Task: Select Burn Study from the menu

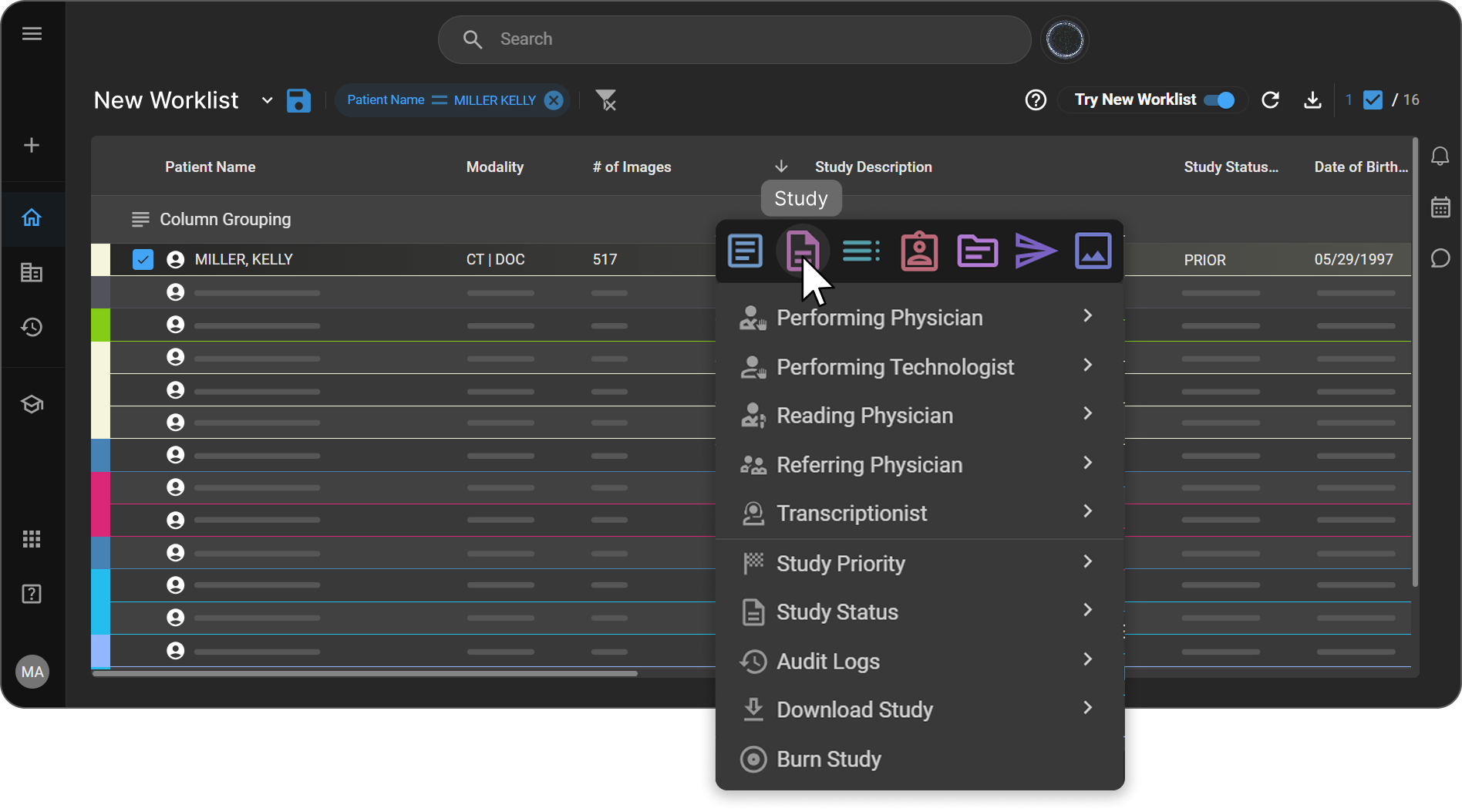Action: [x=828, y=759]
